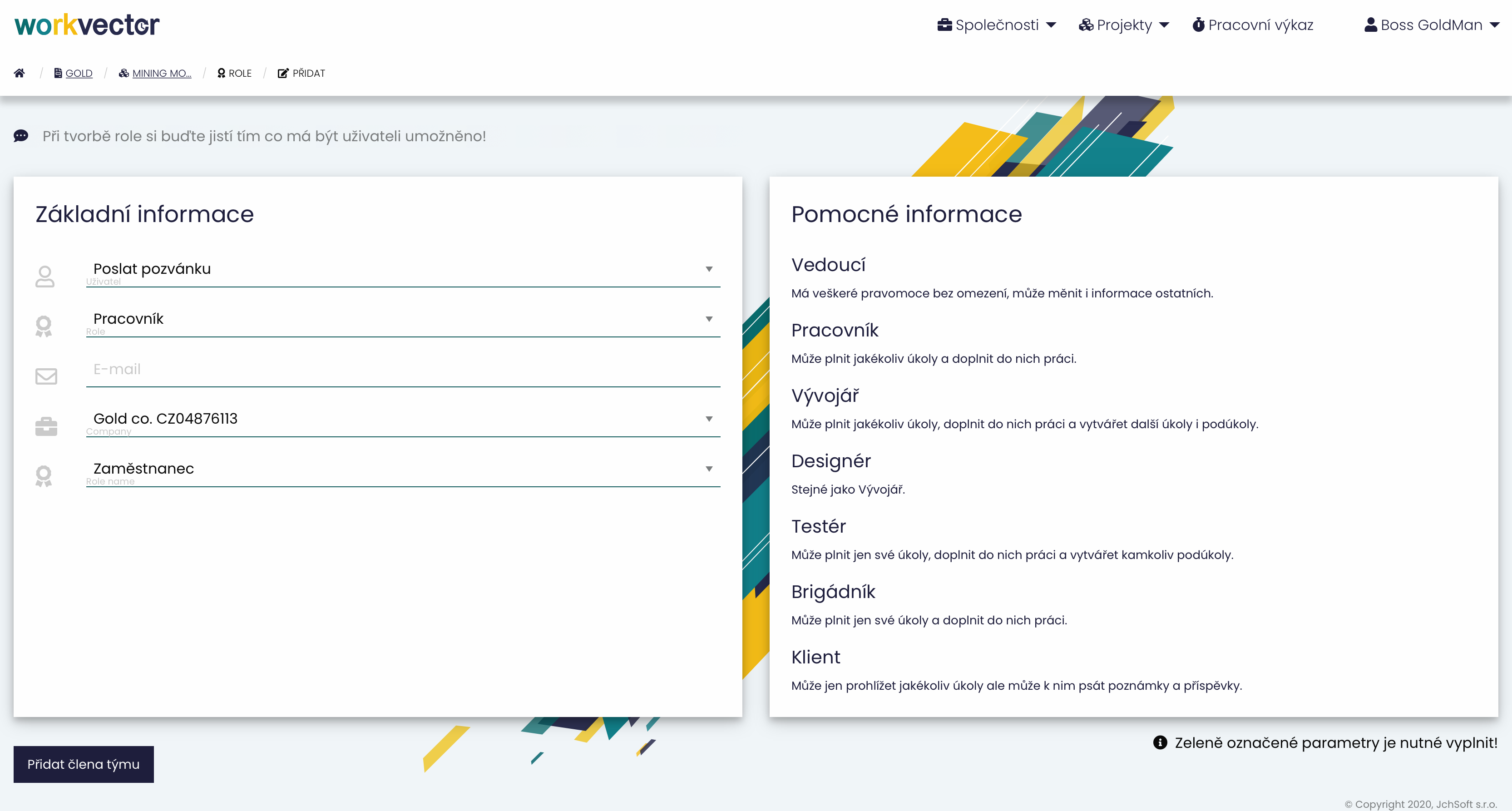Click the info icon near required parameters note
The width and height of the screenshot is (1512, 811).
[1160, 742]
